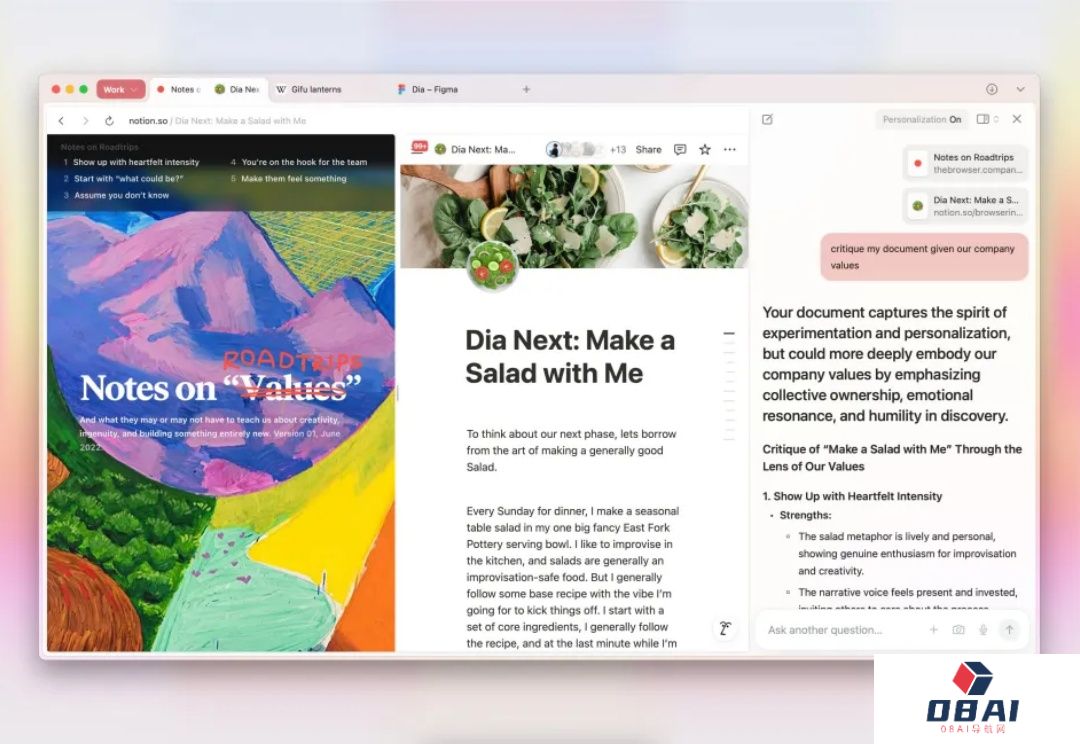Viewport: 1080px width, 744px height.
Task: Click the "Strengths:" bullet
Action: 805,515
